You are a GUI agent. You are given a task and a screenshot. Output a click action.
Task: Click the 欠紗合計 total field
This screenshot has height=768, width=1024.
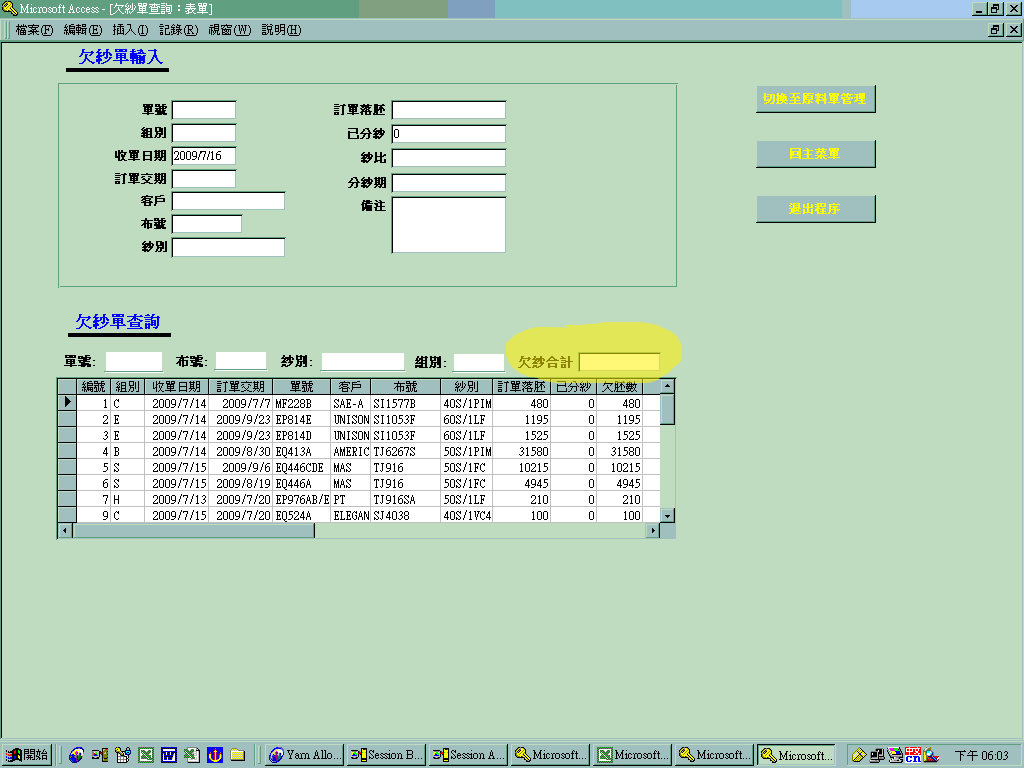[x=619, y=362]
